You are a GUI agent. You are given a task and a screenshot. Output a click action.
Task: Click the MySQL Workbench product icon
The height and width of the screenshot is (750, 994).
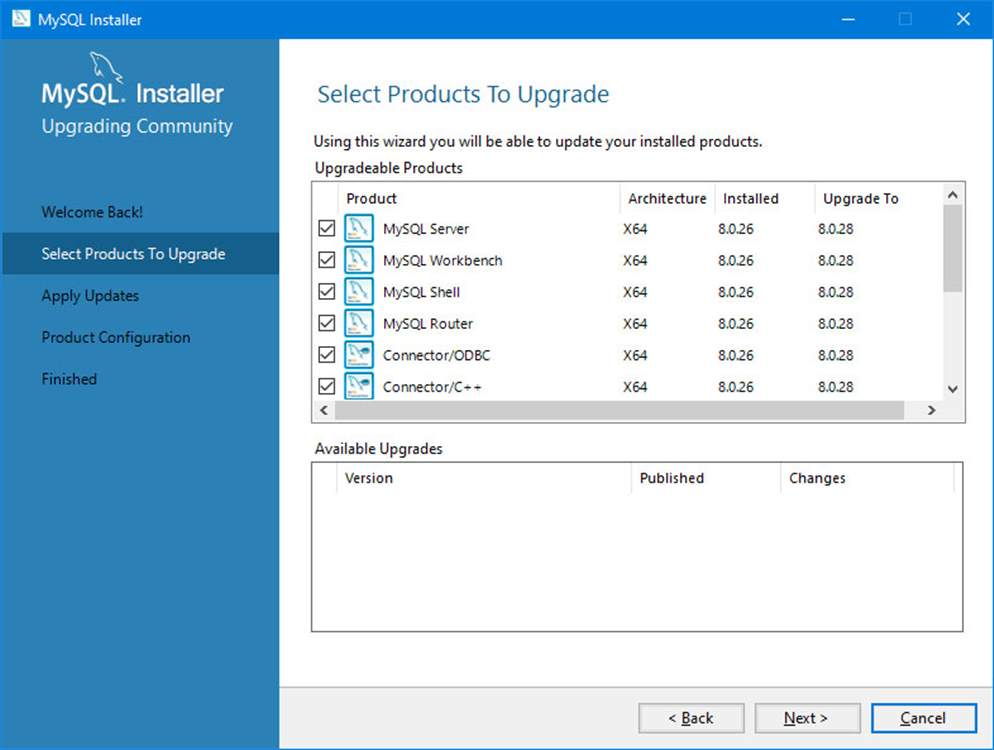(x=358, y=260)
